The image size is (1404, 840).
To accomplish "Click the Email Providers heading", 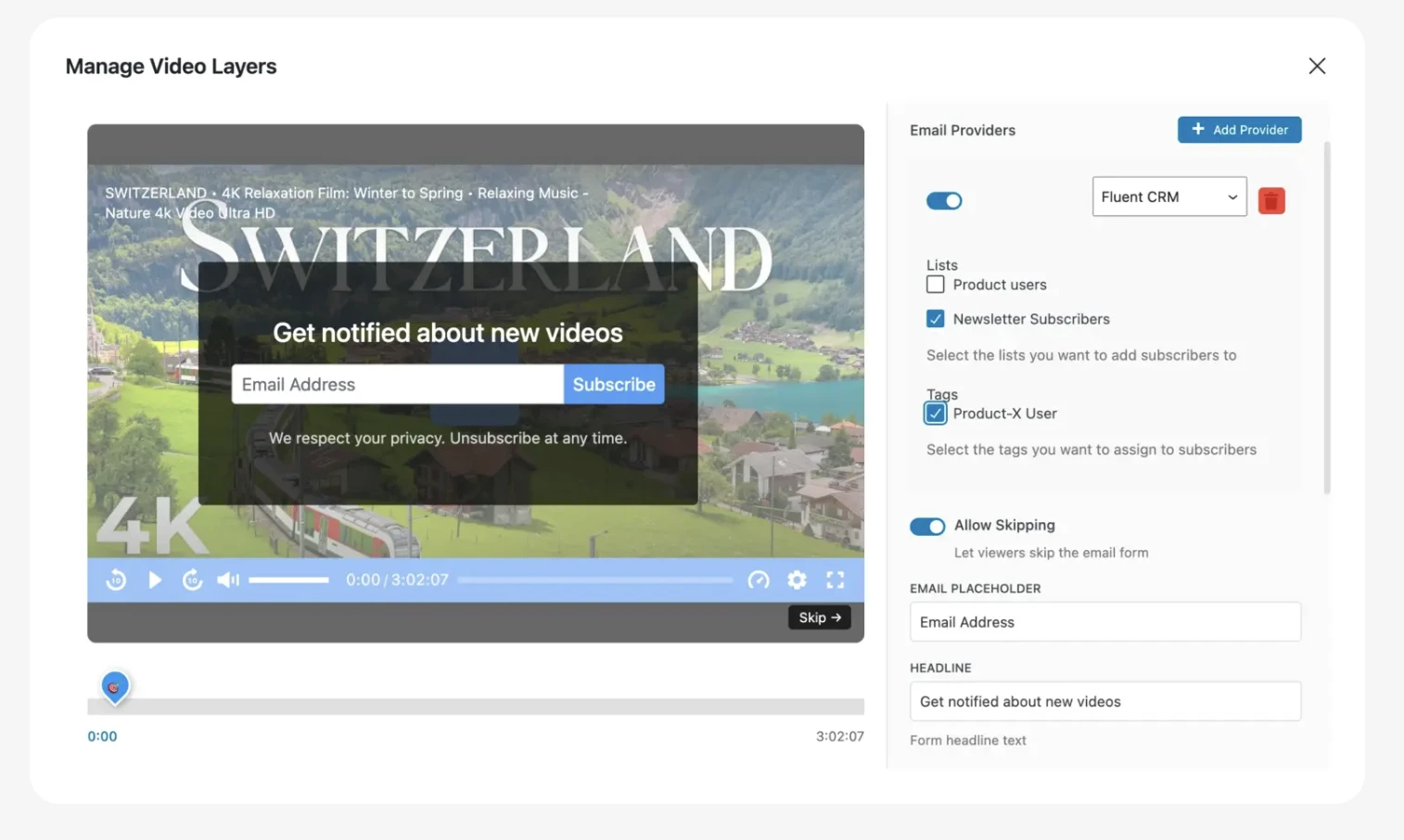I will click(x=963, y=130).
